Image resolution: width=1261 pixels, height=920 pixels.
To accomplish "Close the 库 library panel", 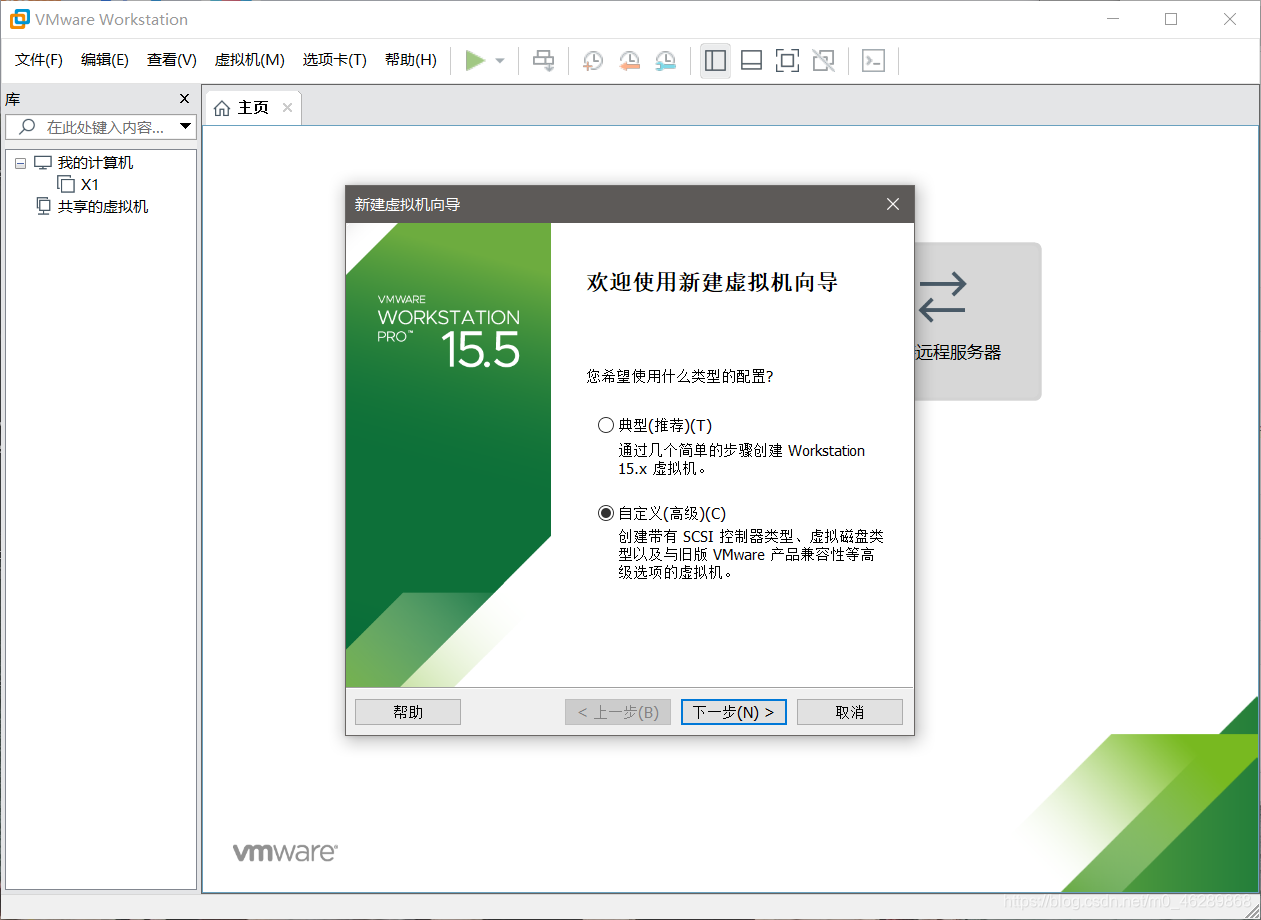I will point(184,99).
